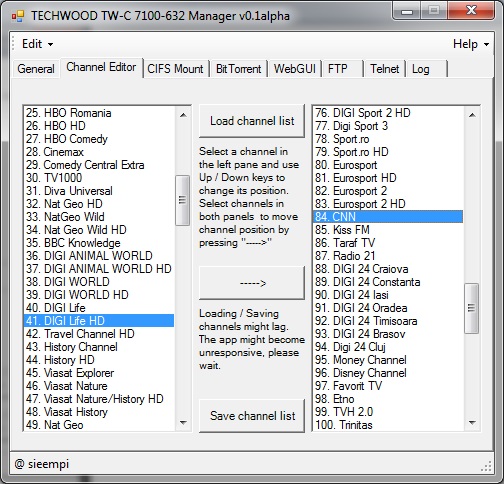Show the Log tab

(x=426, y=69)
